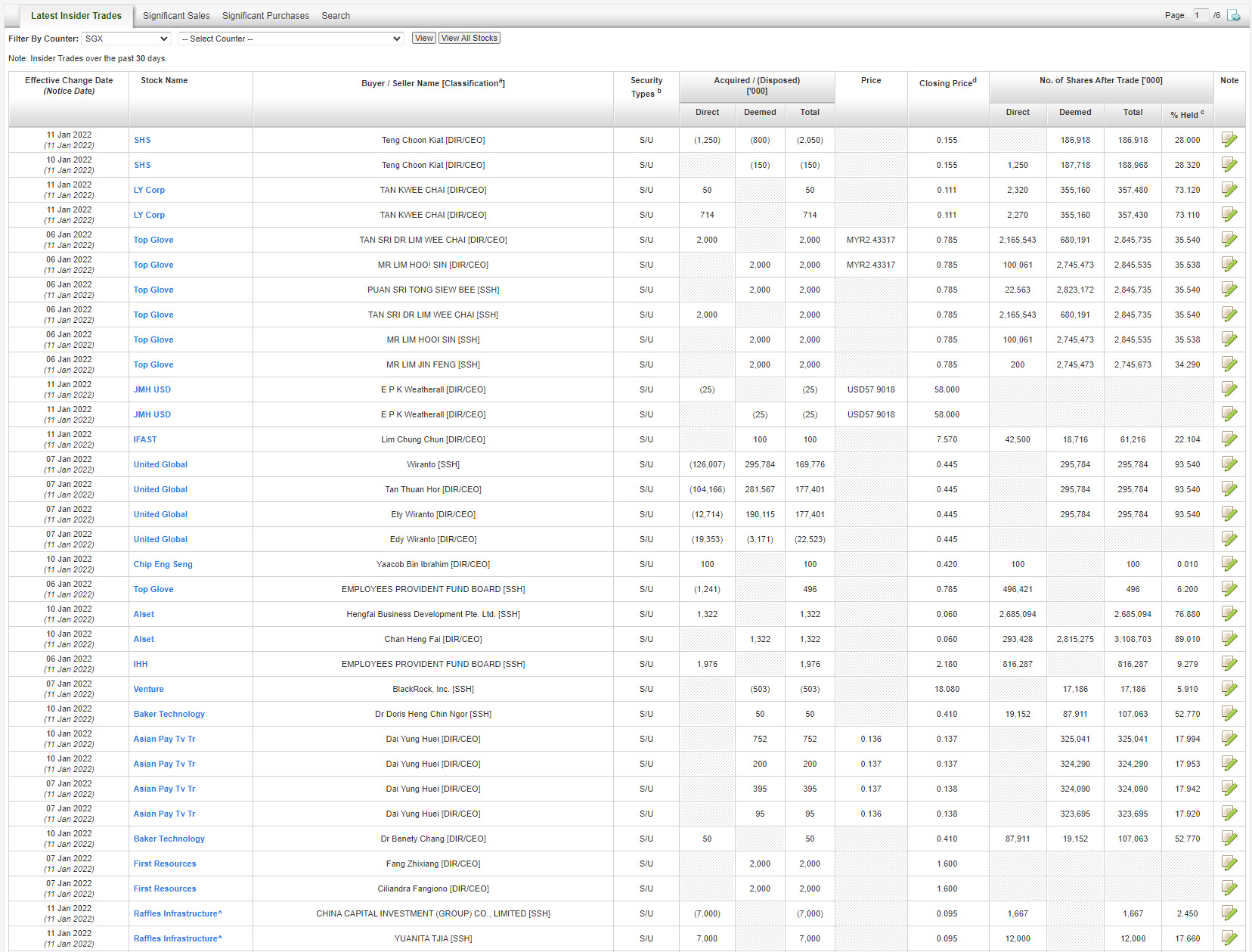This screenshot has width=1252, height=952.
Task: Click the page number input field
Action: (1200, 15)
